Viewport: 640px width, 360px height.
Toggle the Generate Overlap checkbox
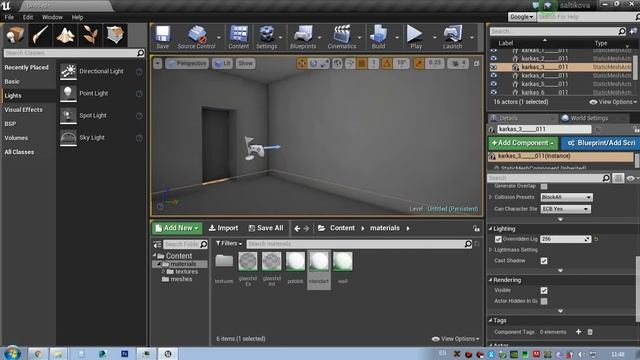(544, 186)
